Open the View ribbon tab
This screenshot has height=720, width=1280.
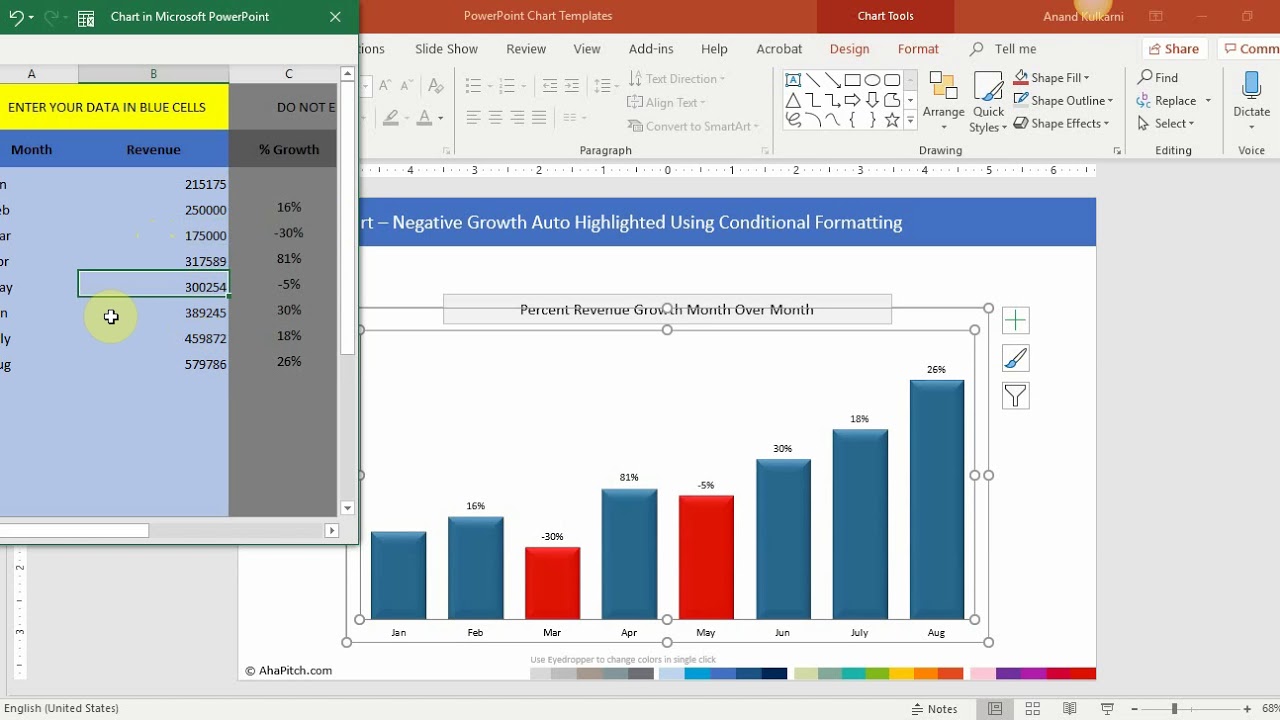[x=587, y=48]
